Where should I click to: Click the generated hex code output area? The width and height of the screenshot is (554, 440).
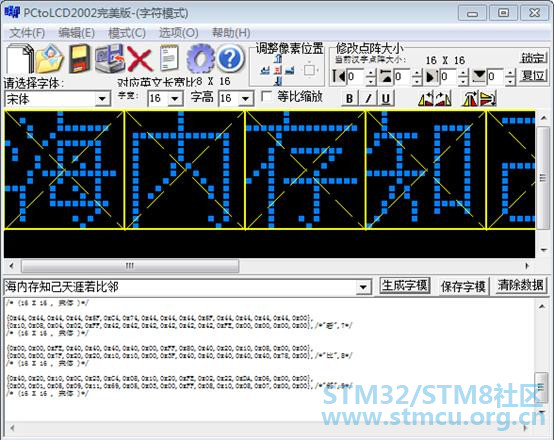[270, 359]
